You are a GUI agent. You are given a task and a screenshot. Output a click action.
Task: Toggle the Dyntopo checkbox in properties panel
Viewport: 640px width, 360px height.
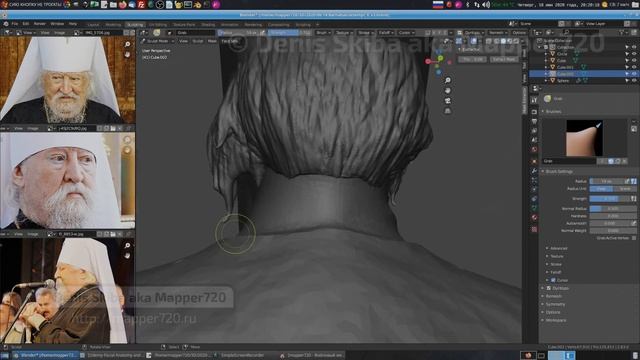pyautogui.click(x=549, y=288)
